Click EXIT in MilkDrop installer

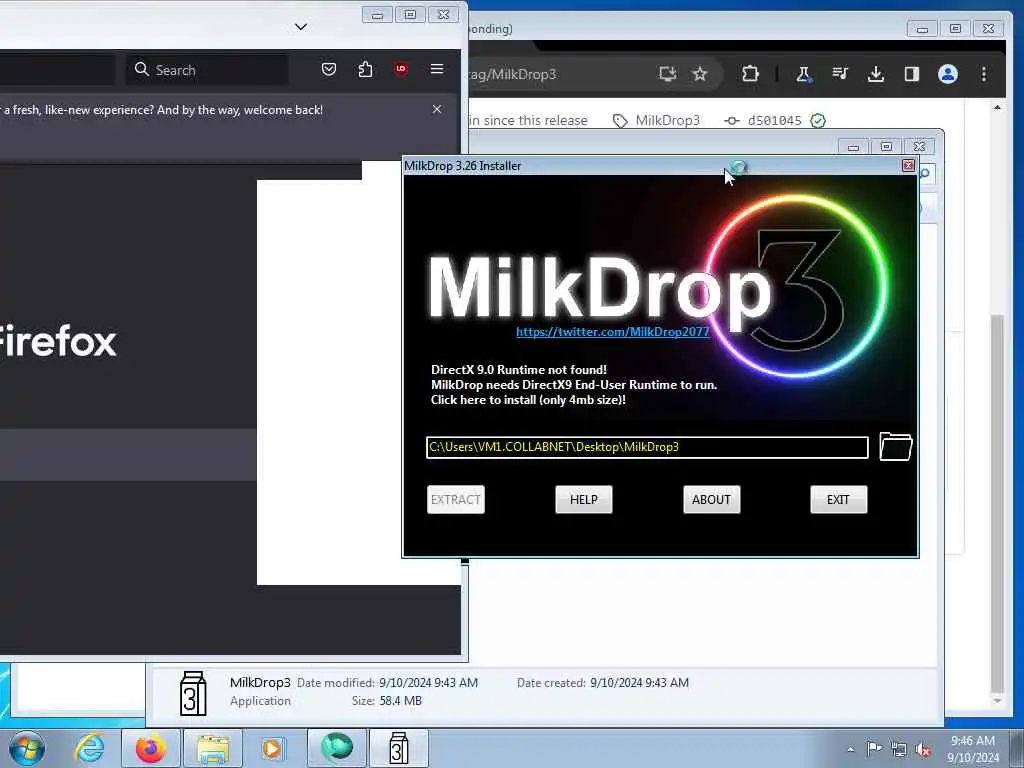839,500
